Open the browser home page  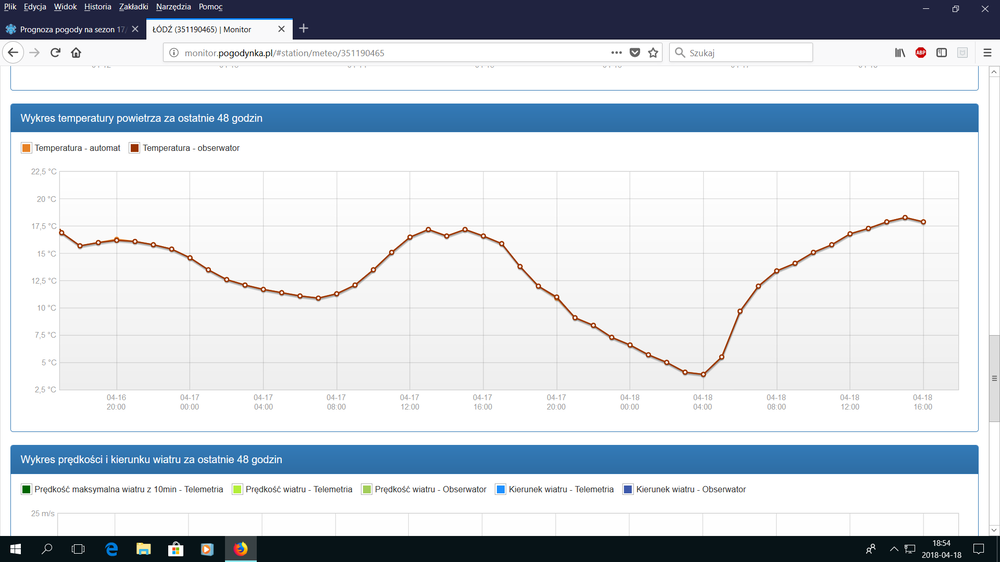click(76, 53)
